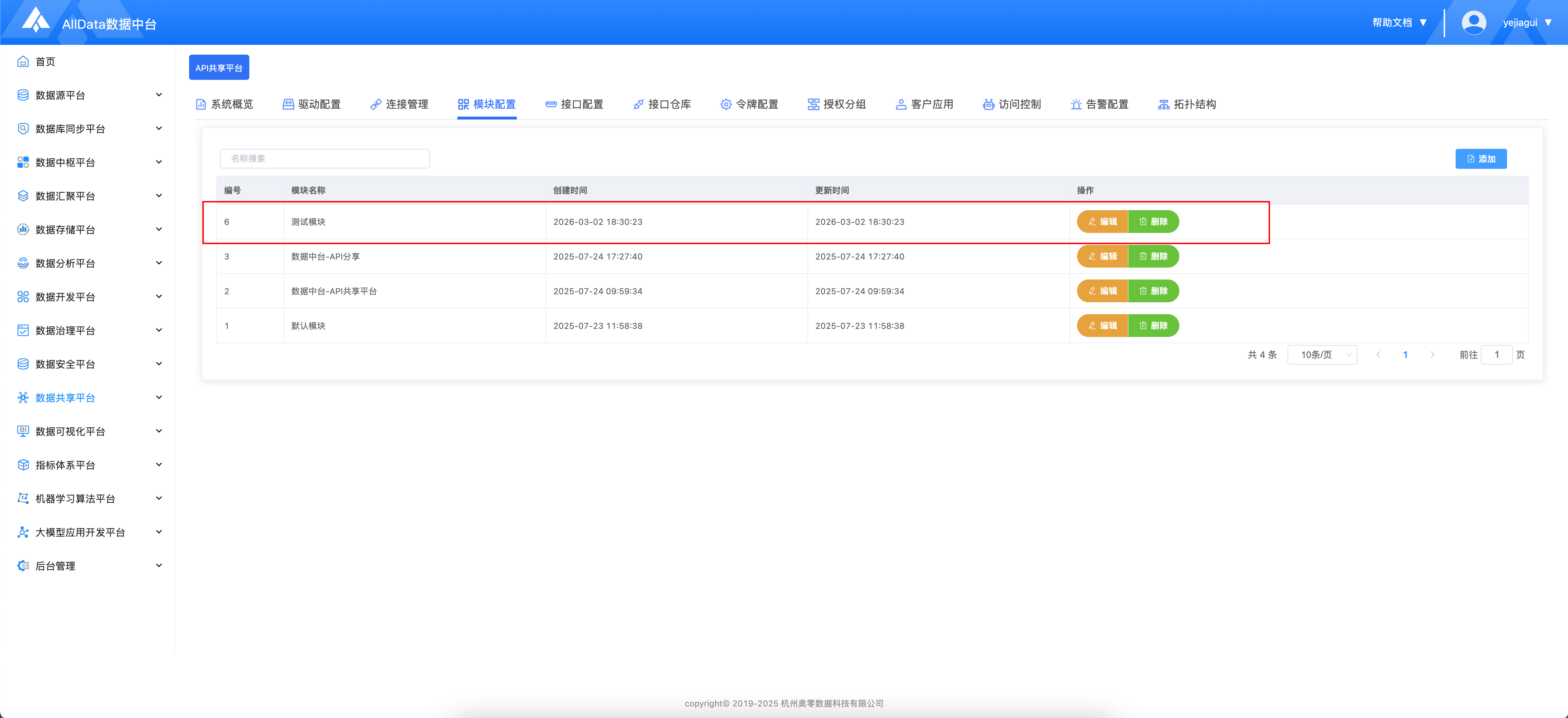Delete the 默认模块 row
1568x718 pixels.
1153,326
